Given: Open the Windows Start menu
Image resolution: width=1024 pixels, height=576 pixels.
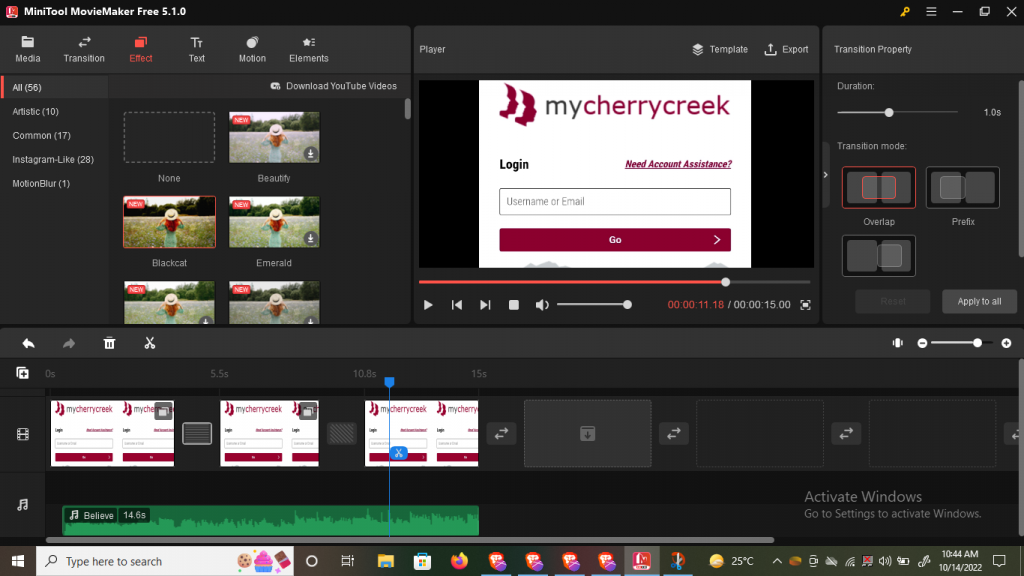Looking at the screenshot, I should (18, 561).
